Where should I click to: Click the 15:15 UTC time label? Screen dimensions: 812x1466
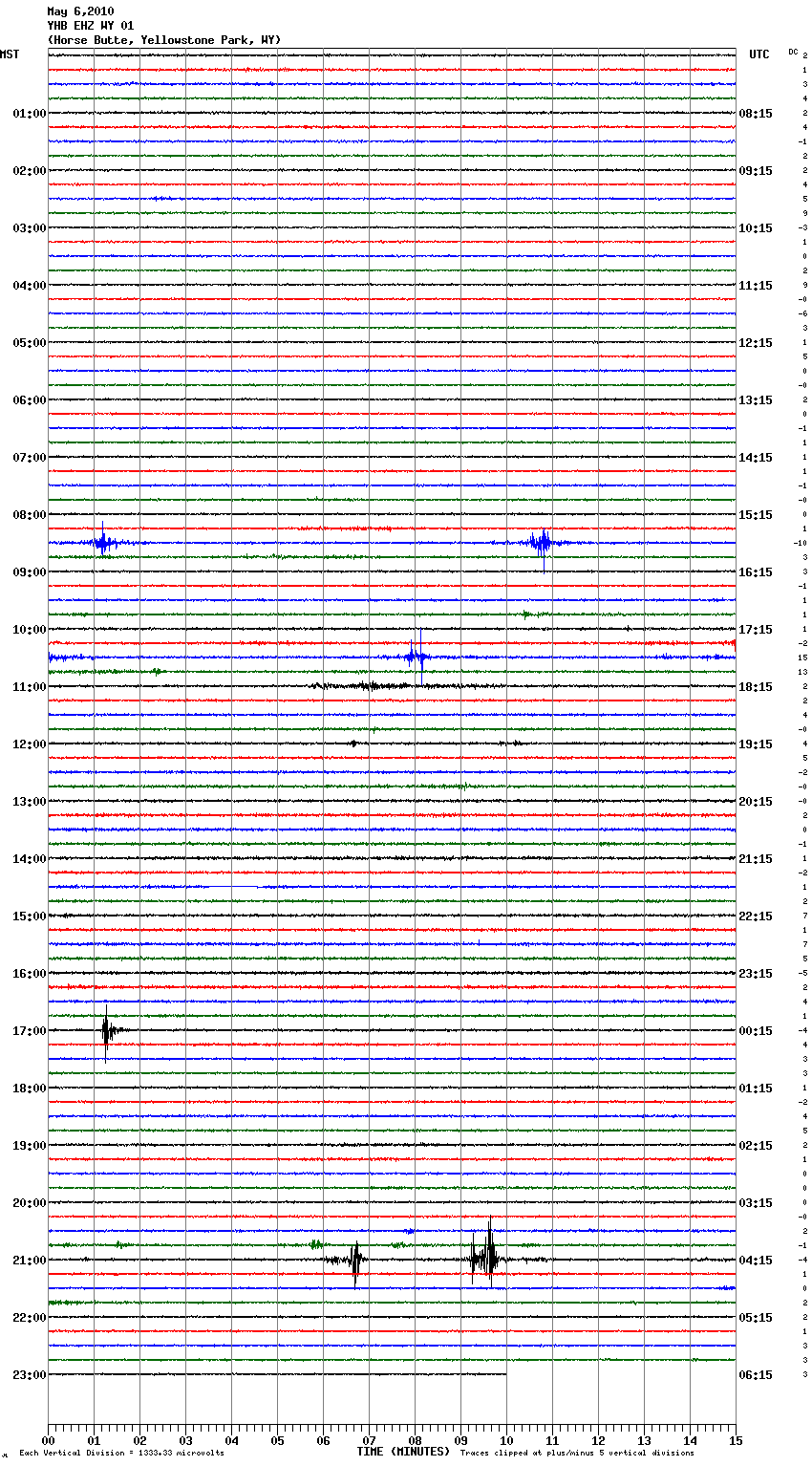[x=756, y=515]
